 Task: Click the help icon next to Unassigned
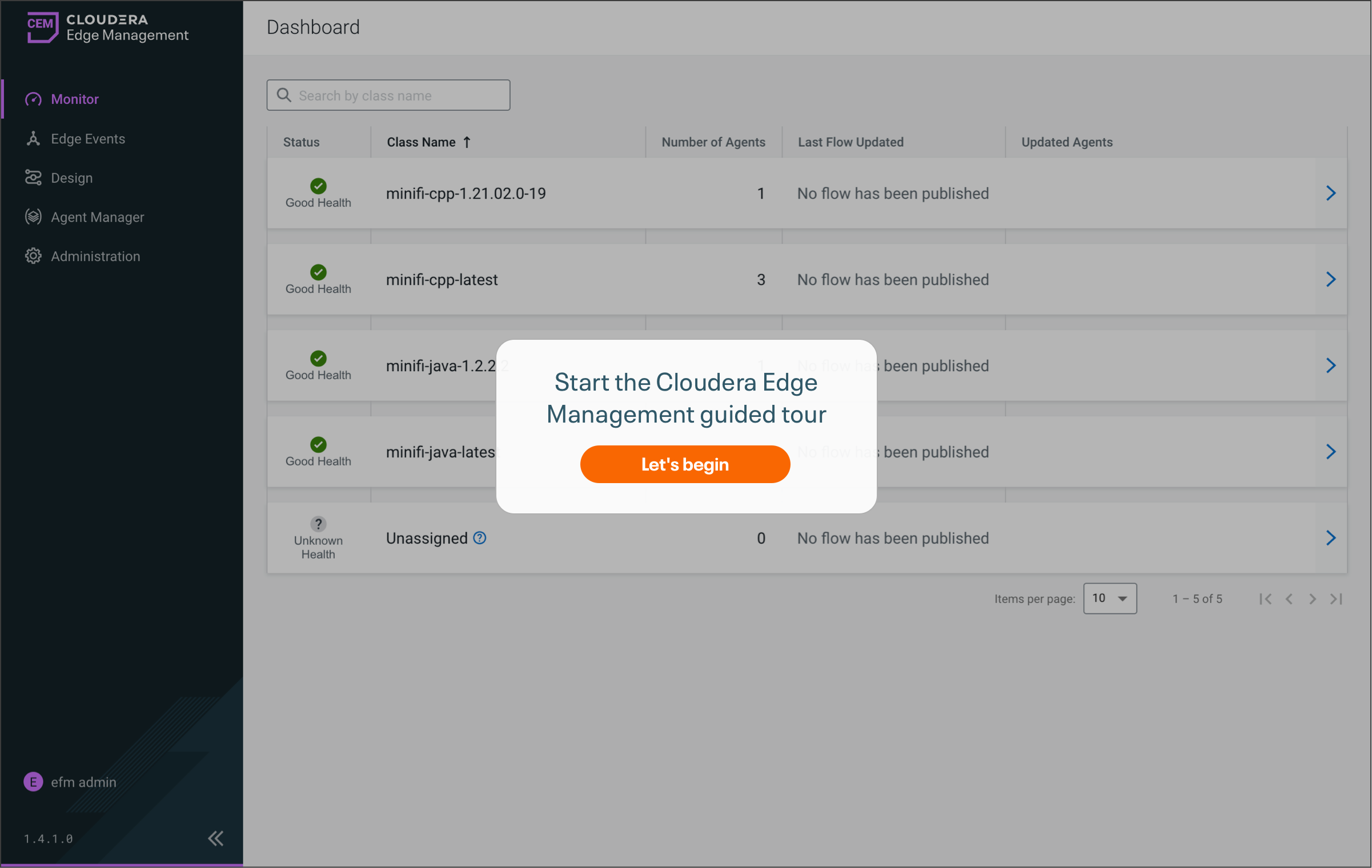(x=480, y=538)
